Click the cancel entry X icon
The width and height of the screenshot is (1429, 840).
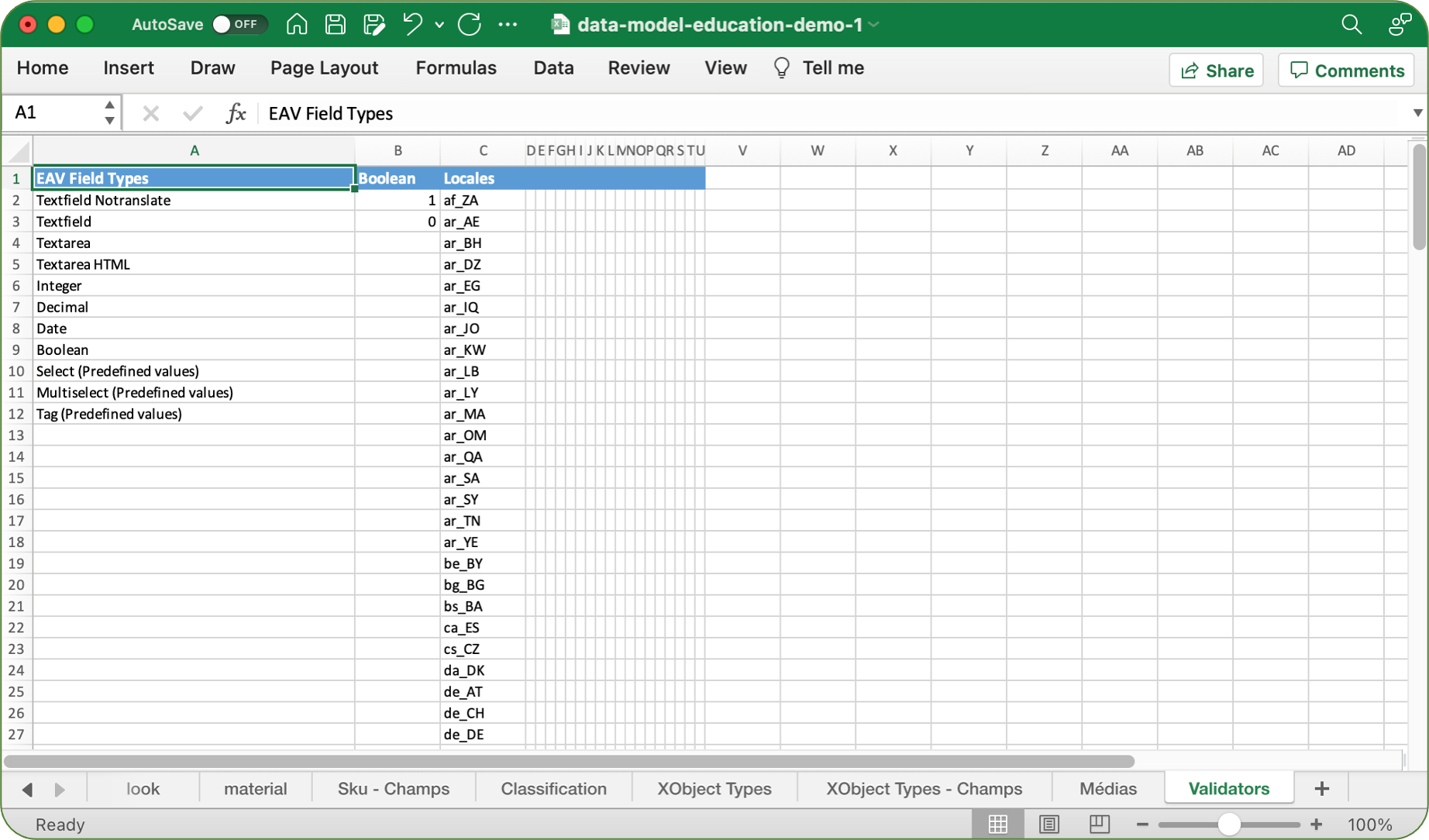(151, 114)
